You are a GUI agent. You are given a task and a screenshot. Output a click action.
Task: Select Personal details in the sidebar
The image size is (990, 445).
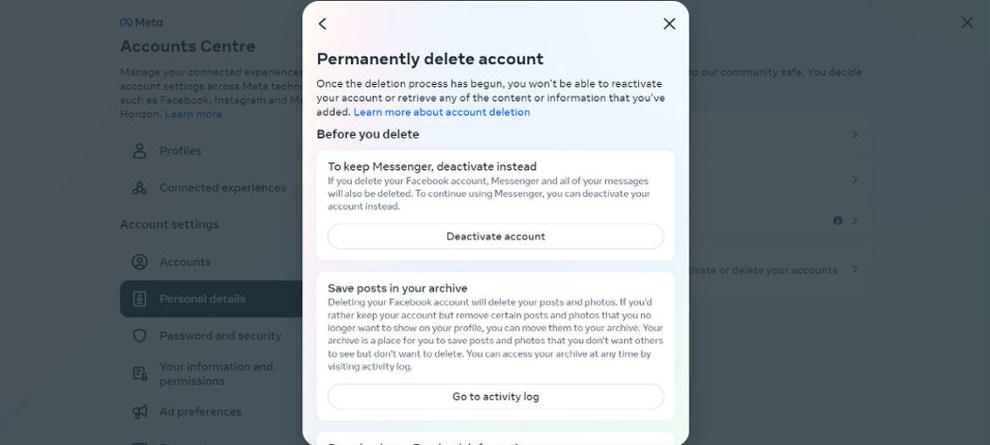click(202, 299)
